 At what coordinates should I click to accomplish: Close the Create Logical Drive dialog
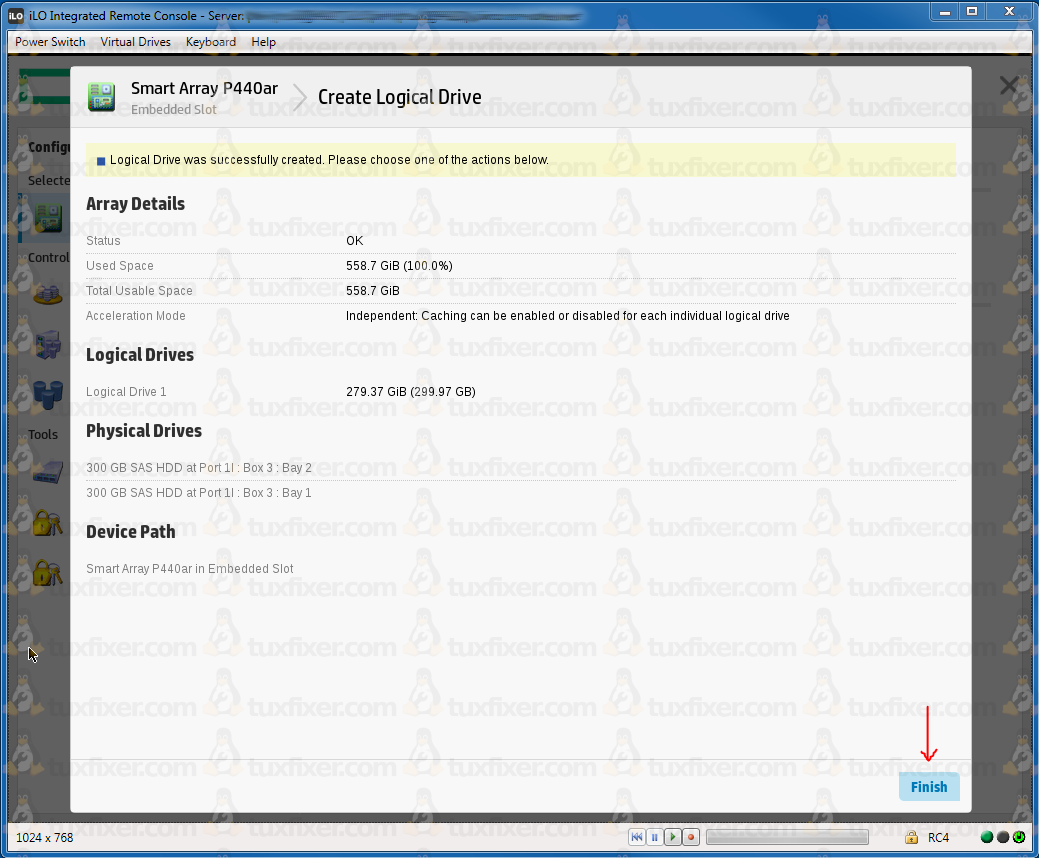click(x=1008, y=86)
